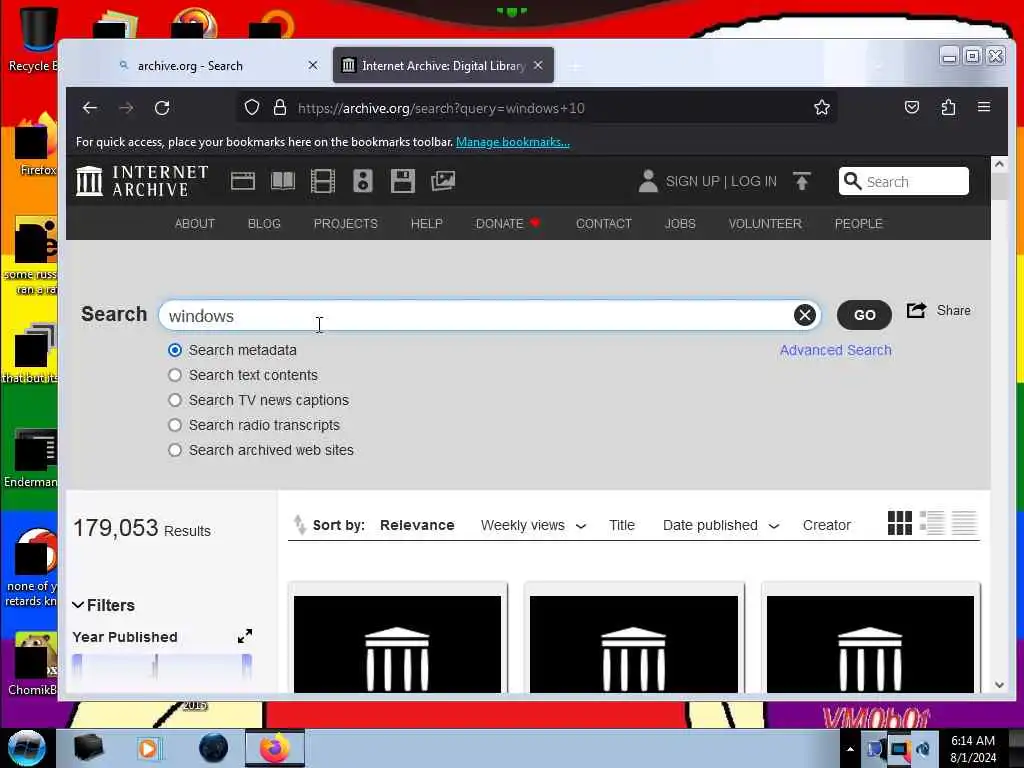Screen dimensions: 1024x768
Task: Select Search radio transcripts option
Action: [175, 425]
